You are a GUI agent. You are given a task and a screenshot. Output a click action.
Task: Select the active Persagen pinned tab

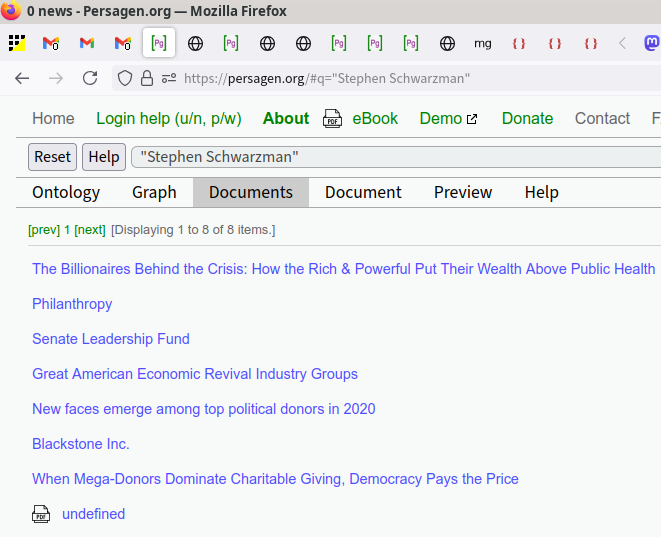[x=159, y=43]
